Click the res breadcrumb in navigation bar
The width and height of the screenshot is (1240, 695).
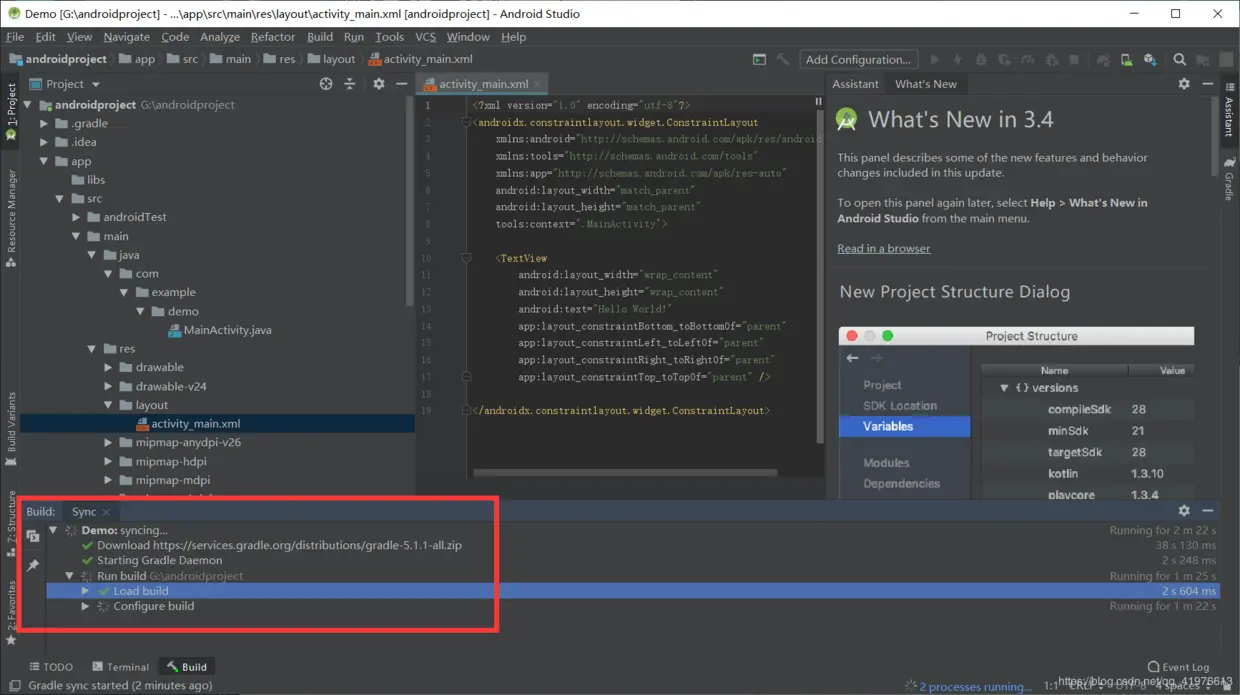pos(280,59)
